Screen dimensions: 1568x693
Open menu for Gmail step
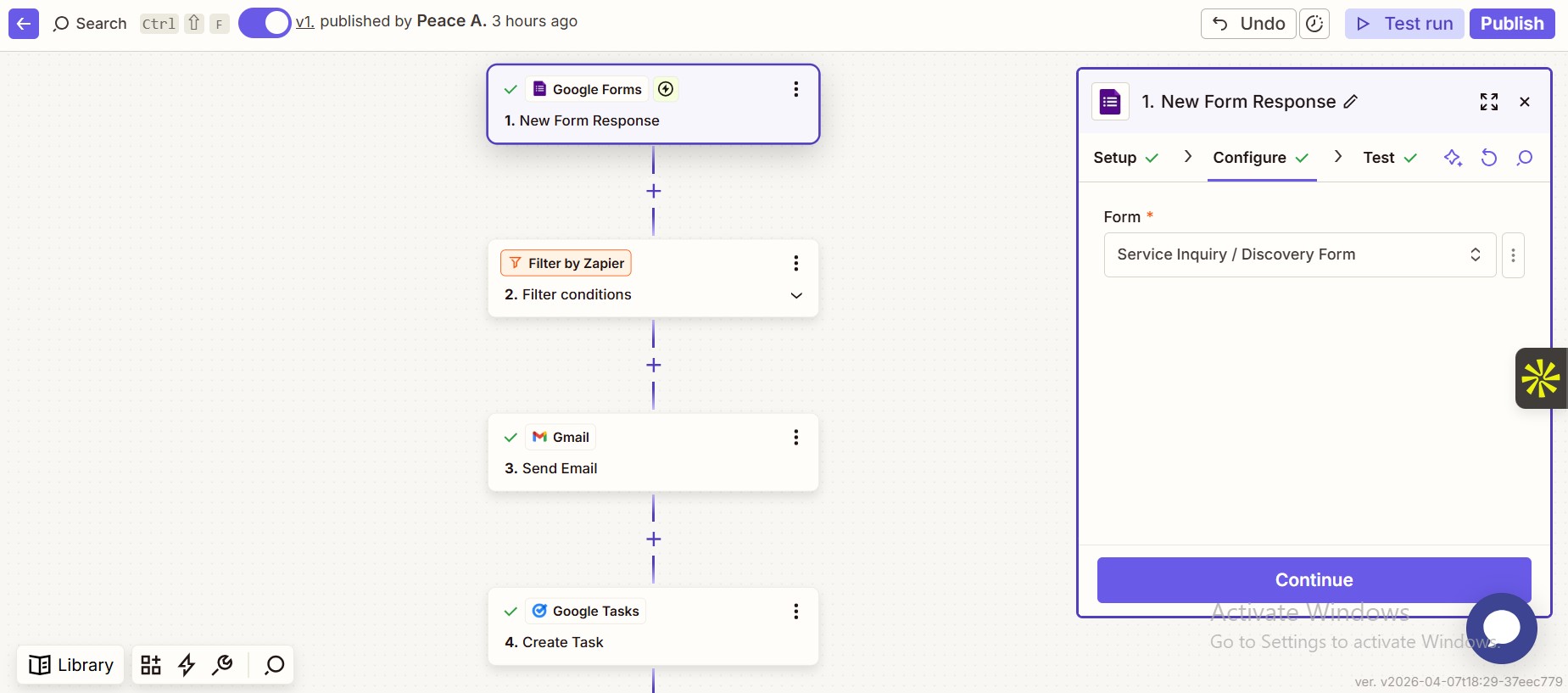795,437
